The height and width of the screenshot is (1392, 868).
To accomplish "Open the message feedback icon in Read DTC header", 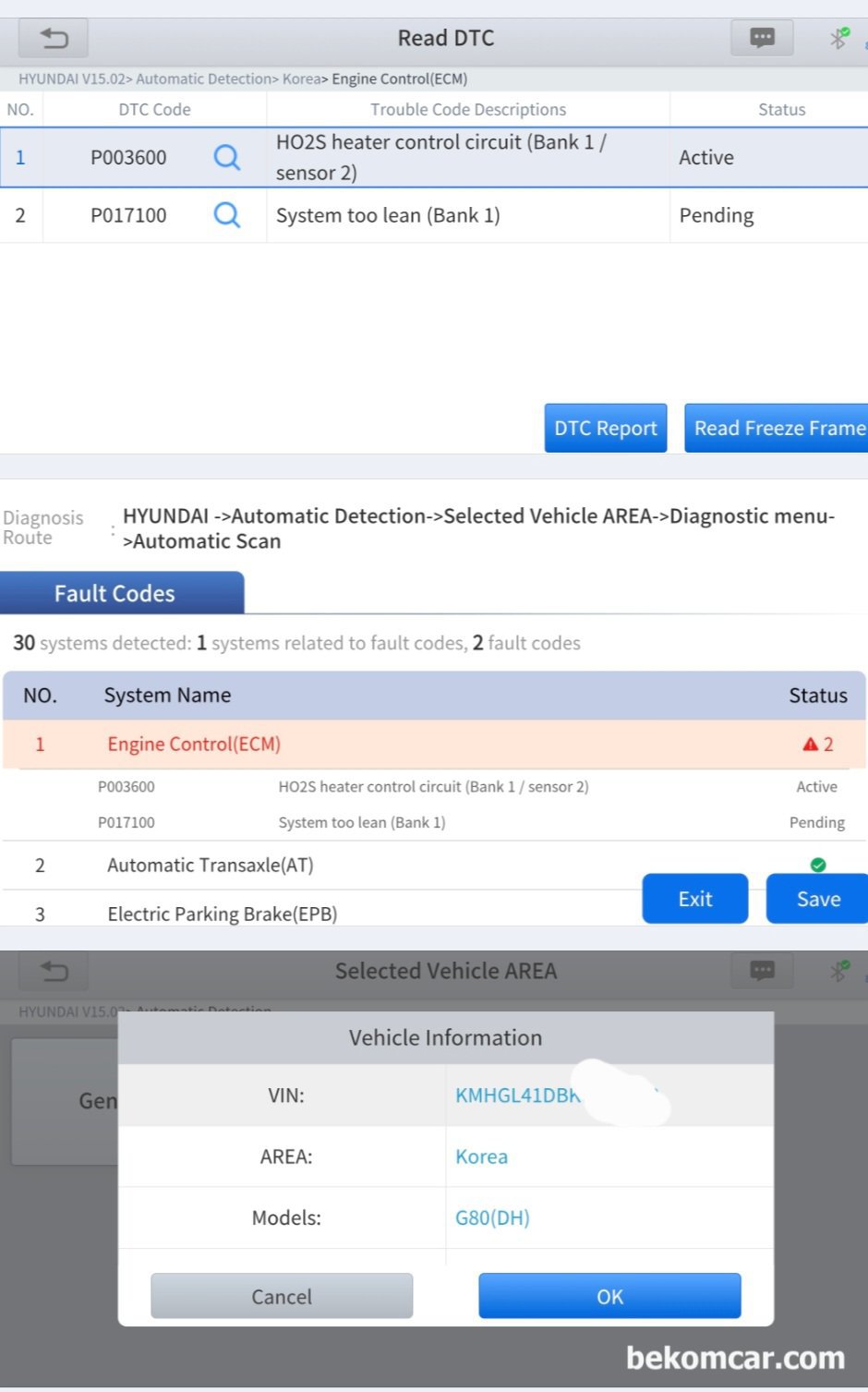I will click(x=762, y=38).
